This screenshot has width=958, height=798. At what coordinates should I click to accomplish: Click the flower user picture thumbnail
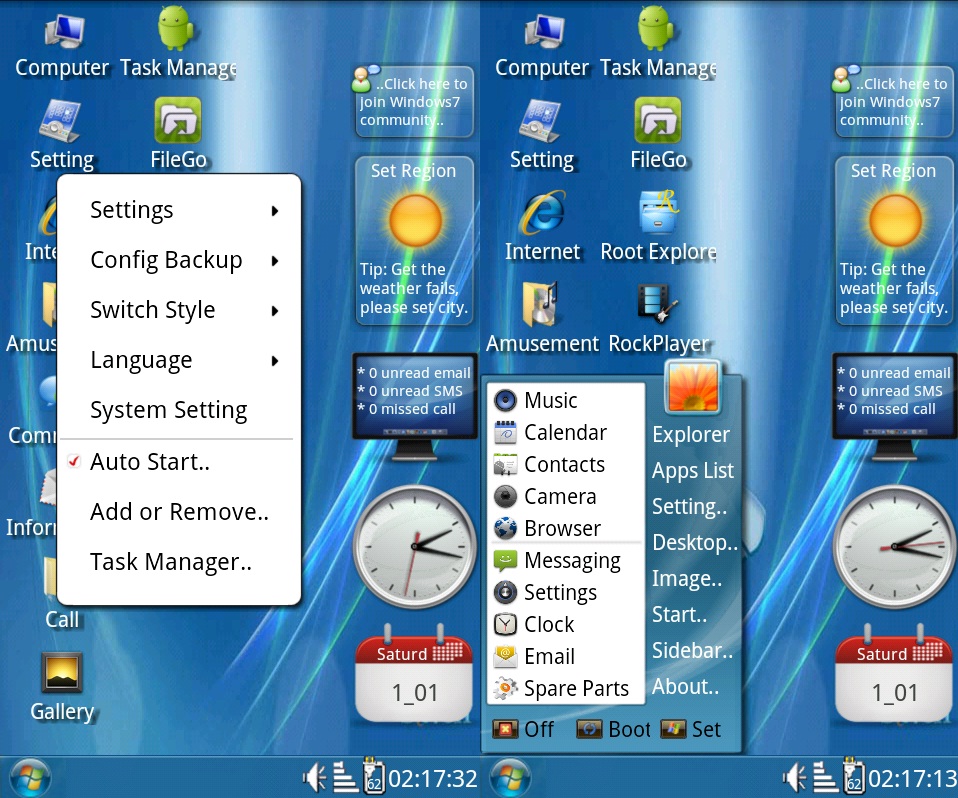point(692,387)
